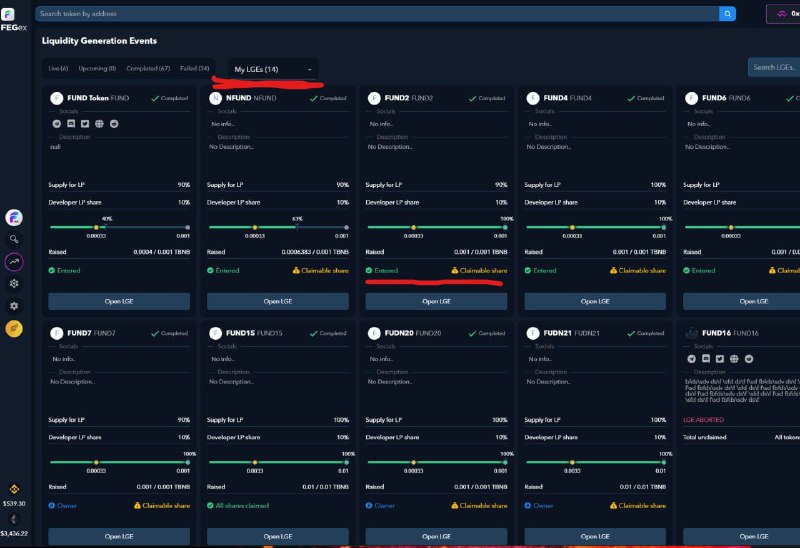Click the FUND Token progress bar at 40%
This screenshot has height=548, width=800.
click(x=119, y=227)
